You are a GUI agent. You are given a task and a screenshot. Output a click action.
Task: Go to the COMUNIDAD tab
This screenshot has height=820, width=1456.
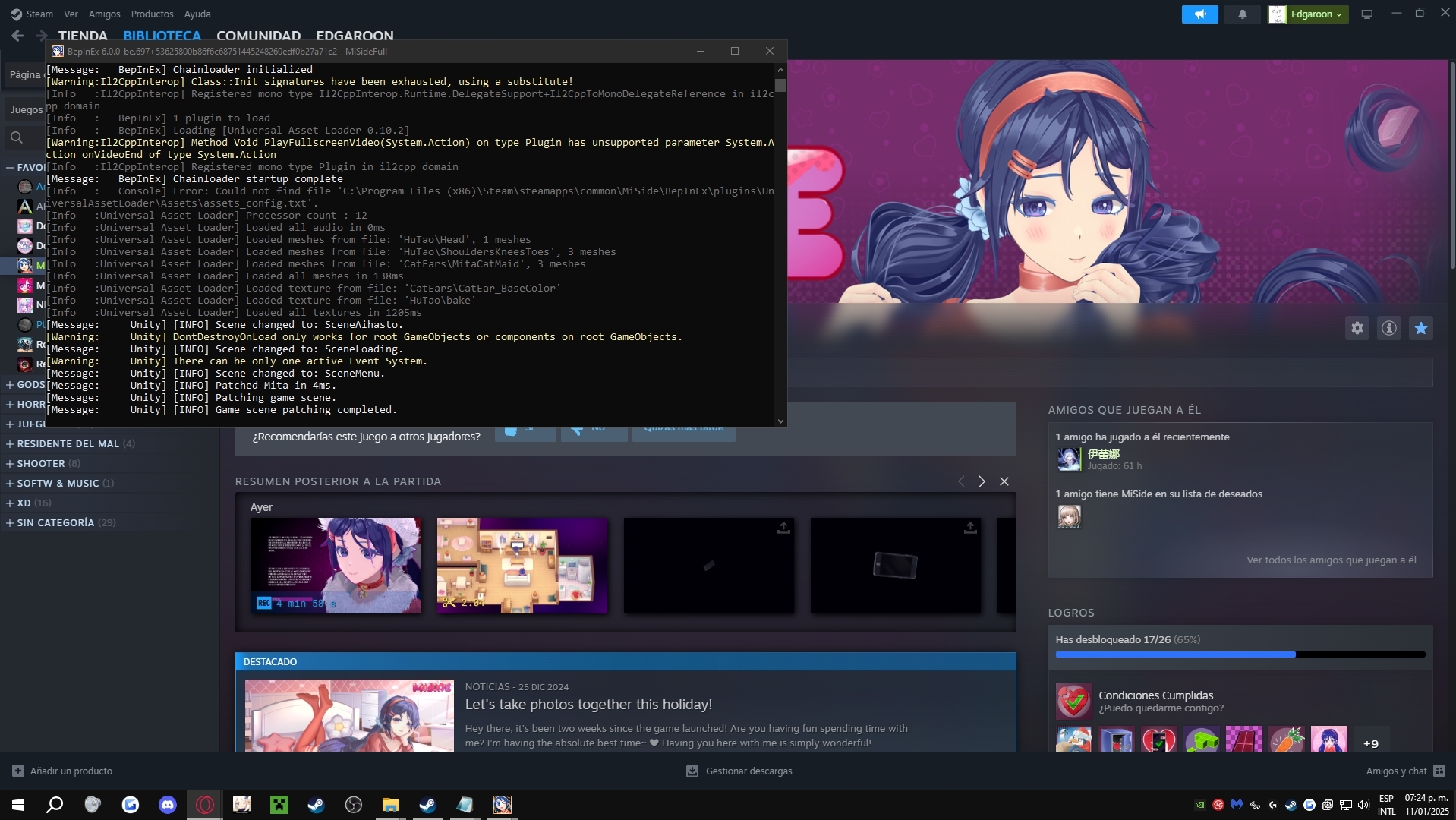(258, 36)
